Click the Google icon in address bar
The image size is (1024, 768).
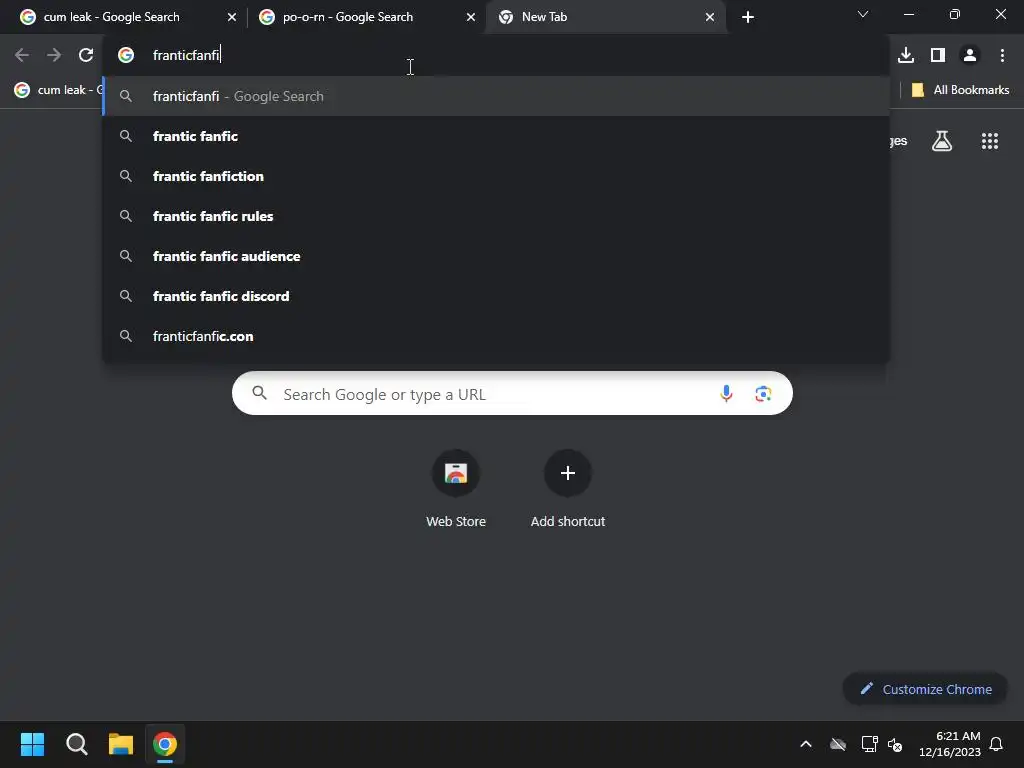point(126,56)
